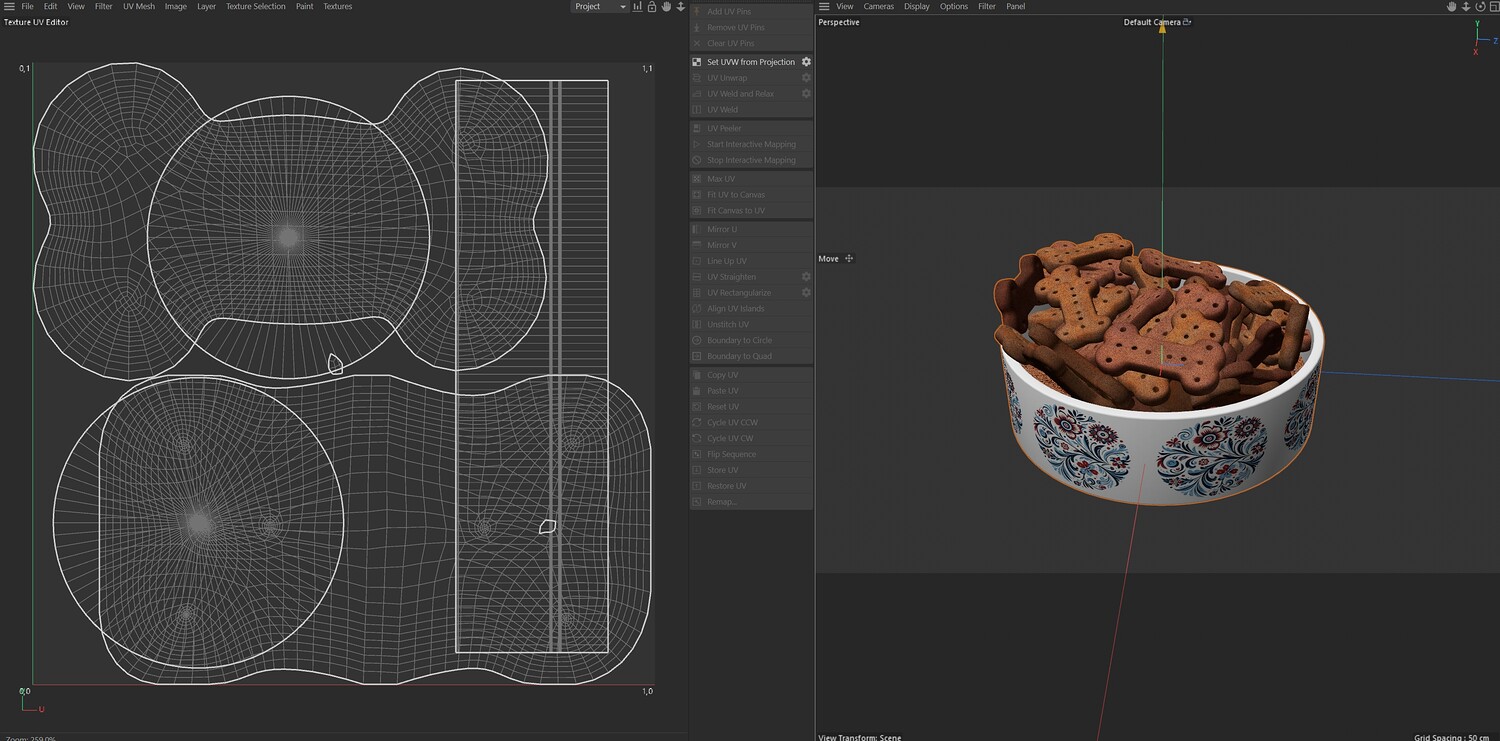This screenshot has width=1500, height=741.
Task: Click the histogram icon beside Project dropdown
Action: pos(638,6)
